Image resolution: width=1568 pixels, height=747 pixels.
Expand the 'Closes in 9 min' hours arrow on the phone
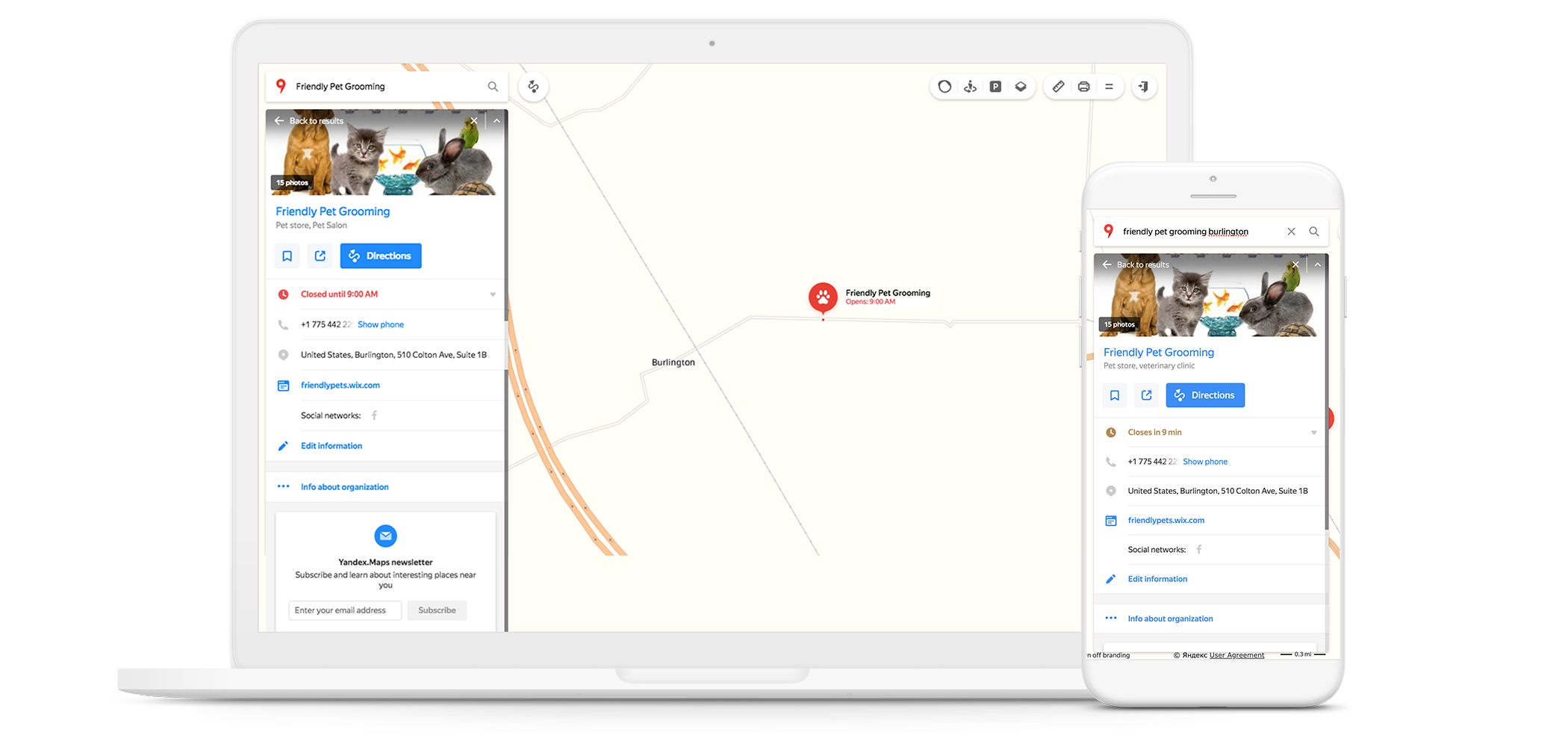1313,433
